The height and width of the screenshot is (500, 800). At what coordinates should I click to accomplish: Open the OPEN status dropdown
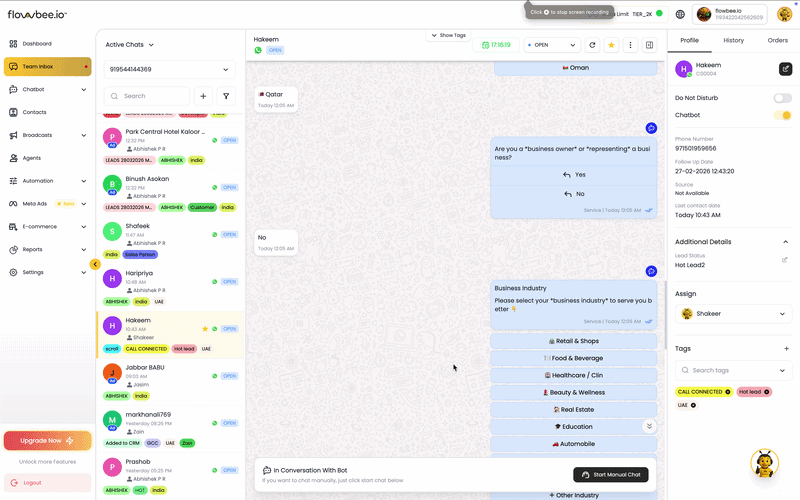tap(551, 45)
